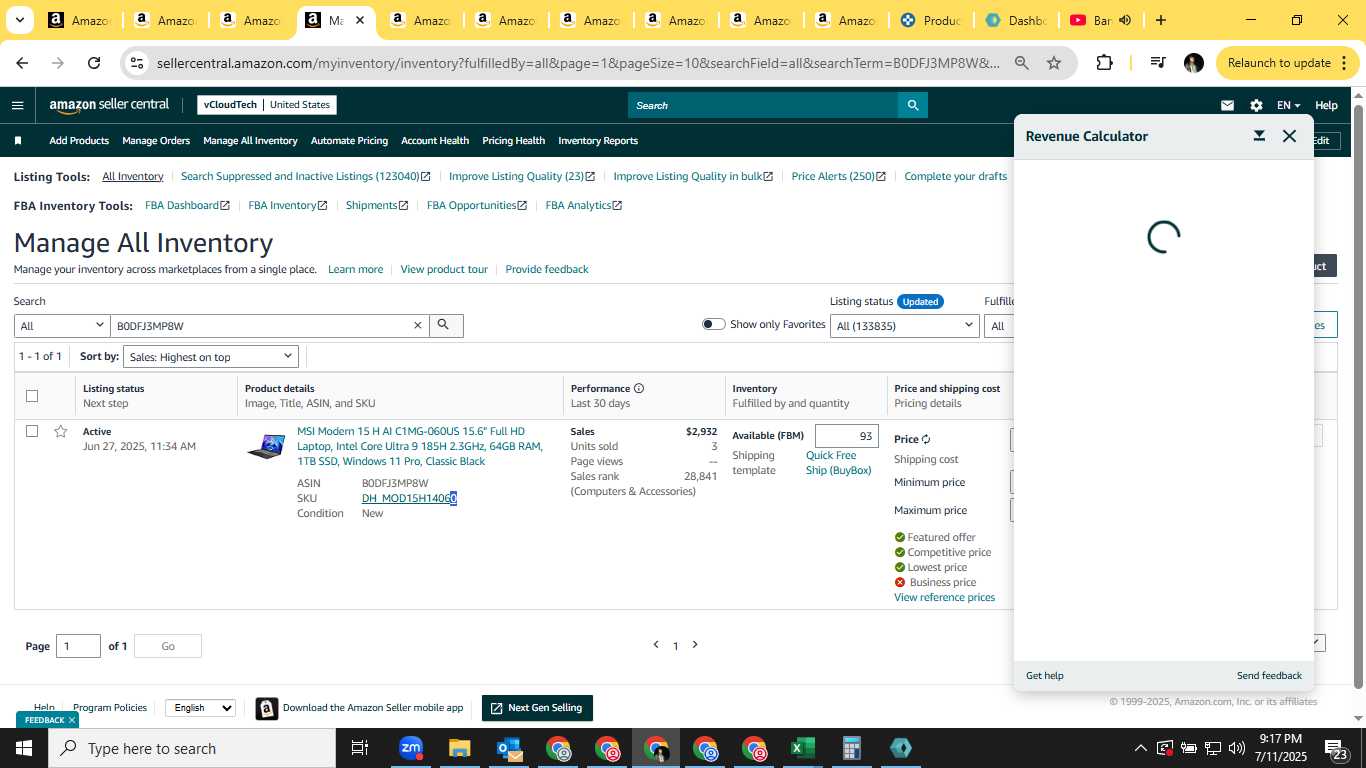
Task: Click View reference prices link
Action: [944, 597]
